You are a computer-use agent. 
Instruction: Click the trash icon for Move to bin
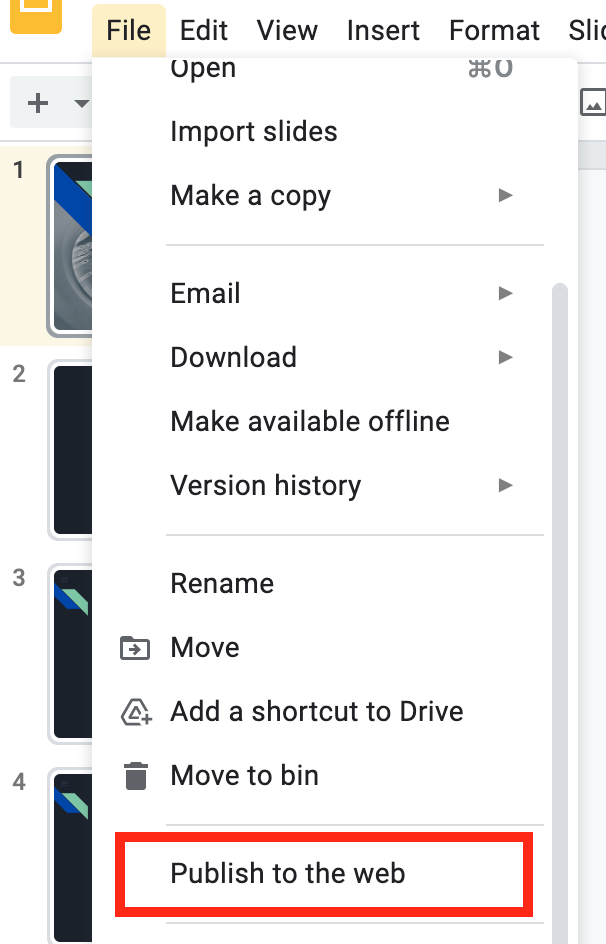click(135, 776)
